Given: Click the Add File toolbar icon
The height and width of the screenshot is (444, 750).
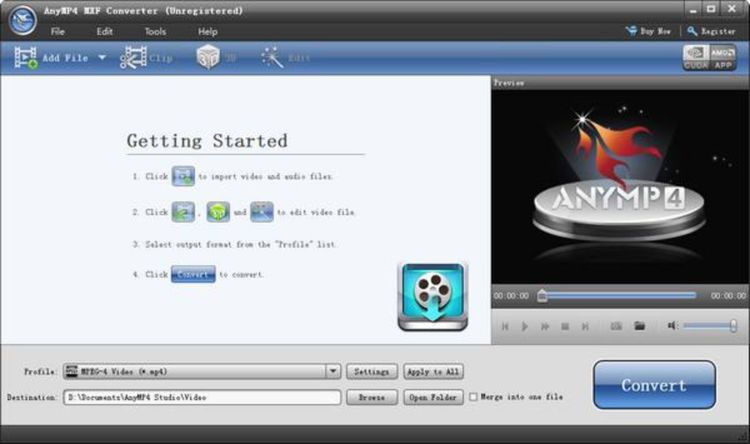Looking at the screenshot, I should pos(26,57).
